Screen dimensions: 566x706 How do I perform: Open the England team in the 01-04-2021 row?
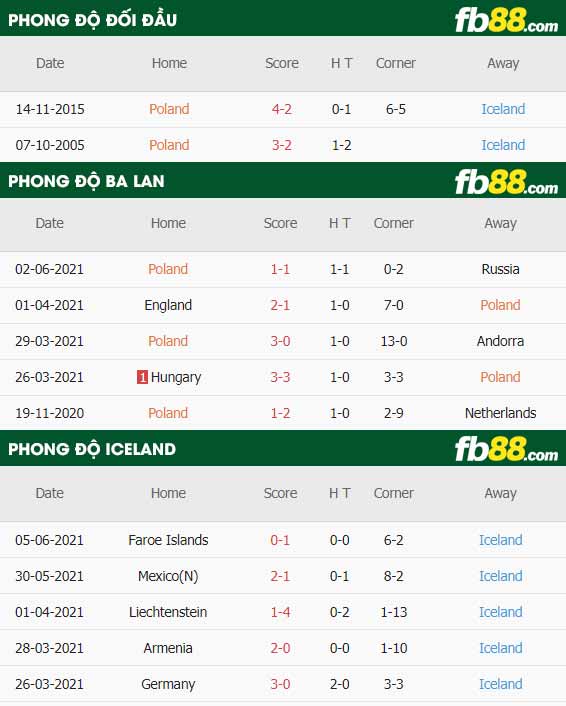coord(168,305)
